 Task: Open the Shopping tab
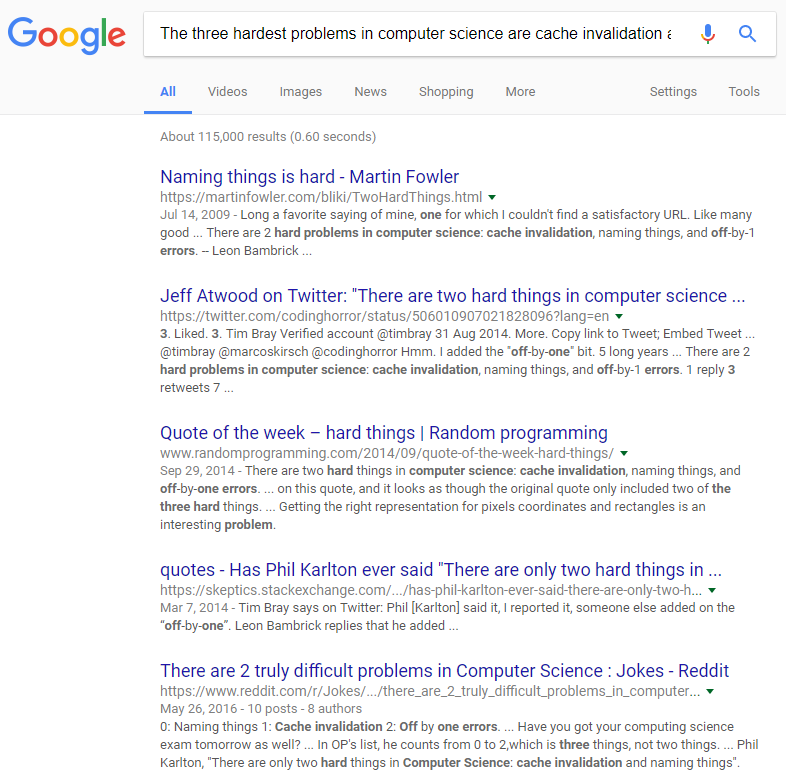446,92
